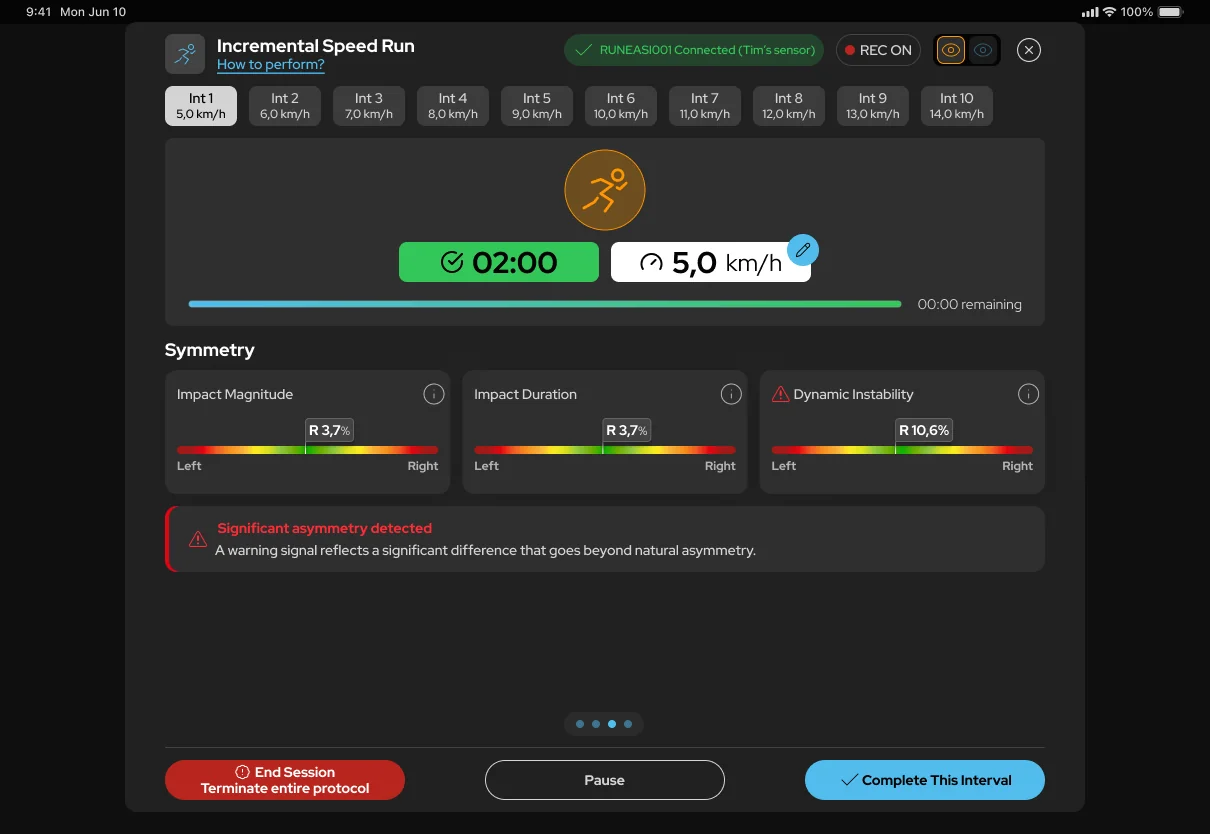The height and width of the screenshot is (834, 1210).
Task: Open the How to perform? link
Action: pos(271,65)
